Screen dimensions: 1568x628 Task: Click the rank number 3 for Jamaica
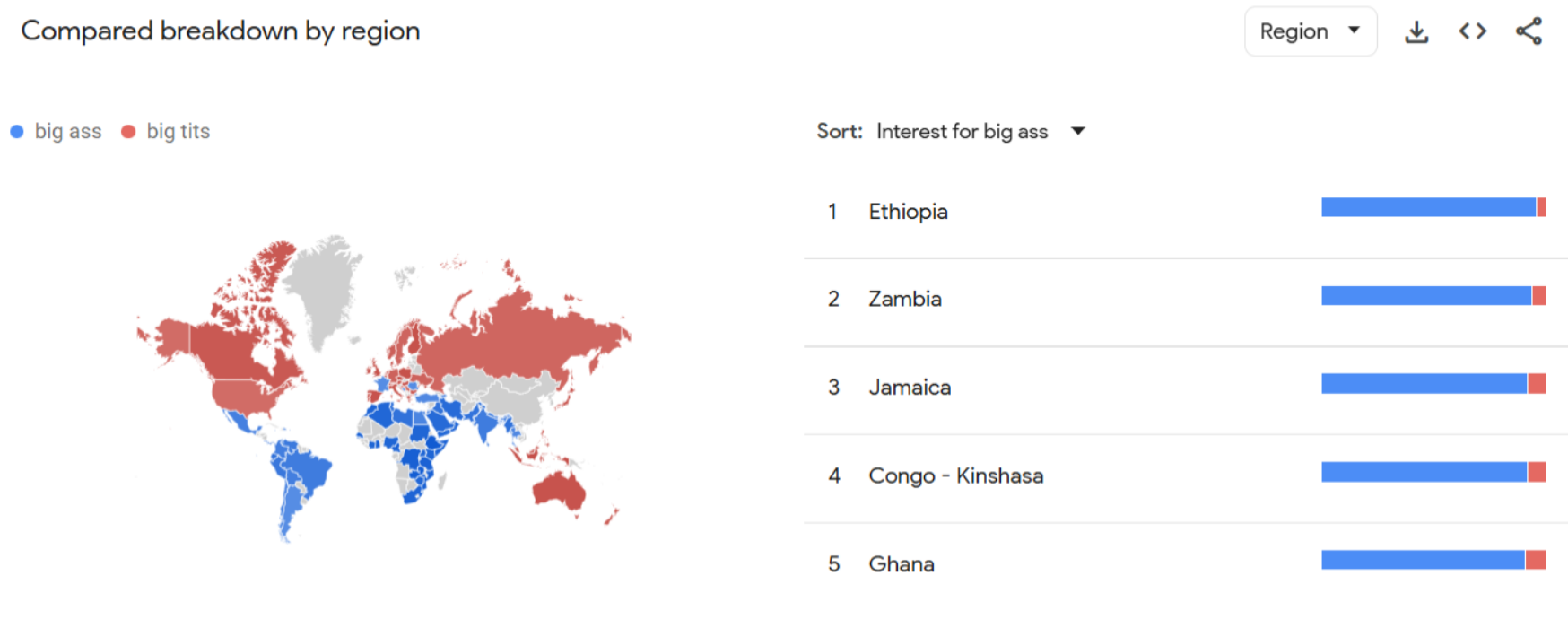click(x=833, y=388)
